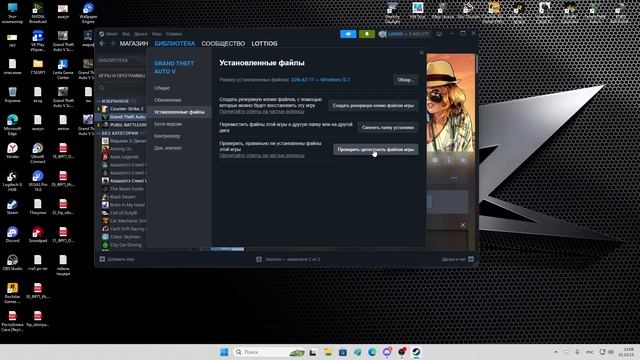Open the downloads status in the bottom bar
This screenshot has height=360, width=640.
click(x=288, y=259)
